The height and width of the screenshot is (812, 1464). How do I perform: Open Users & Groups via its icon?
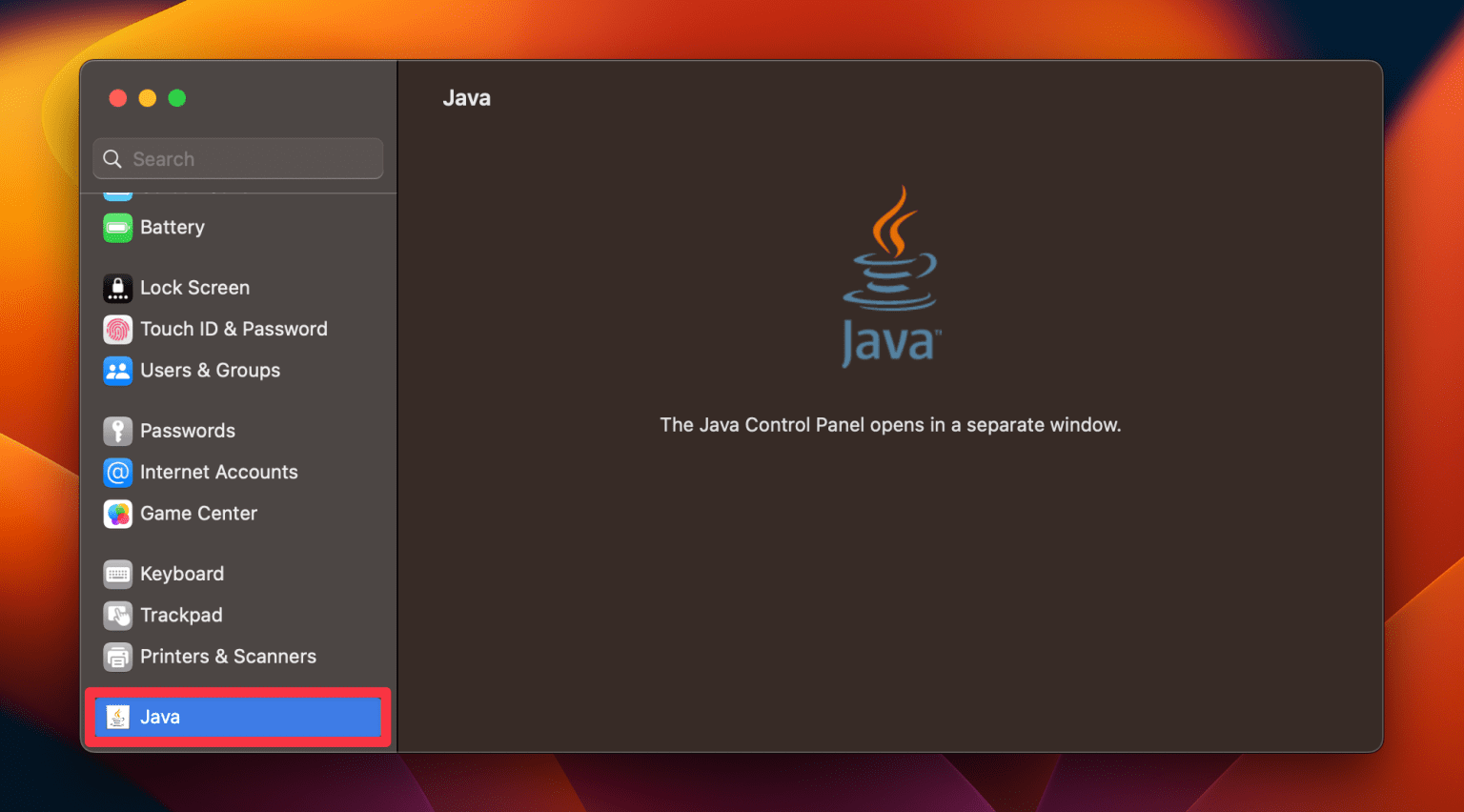pos(116,371)
